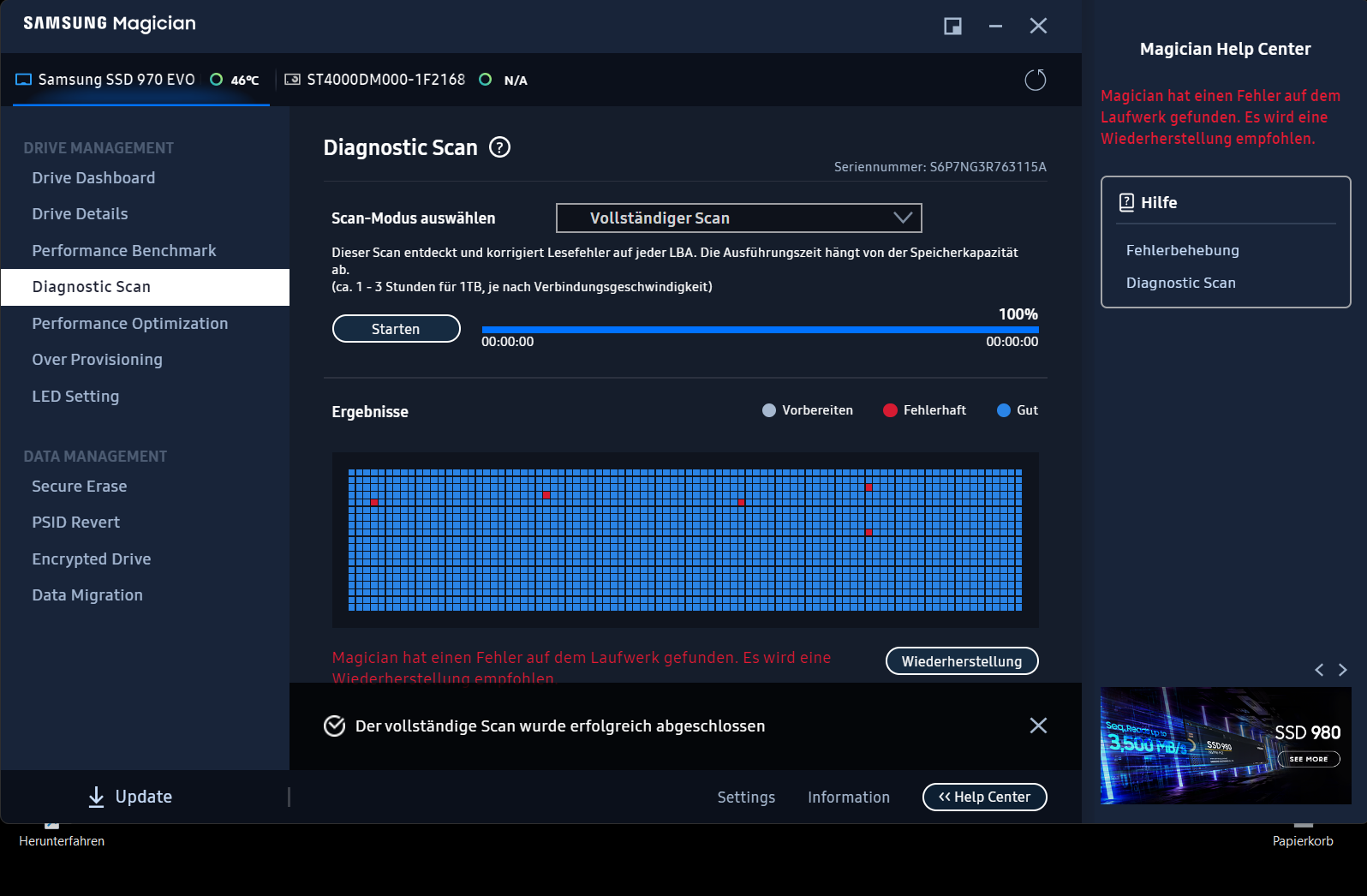The image size is (1367, 896).
Task: Open Information link at bottom
Action: point(849,797)
